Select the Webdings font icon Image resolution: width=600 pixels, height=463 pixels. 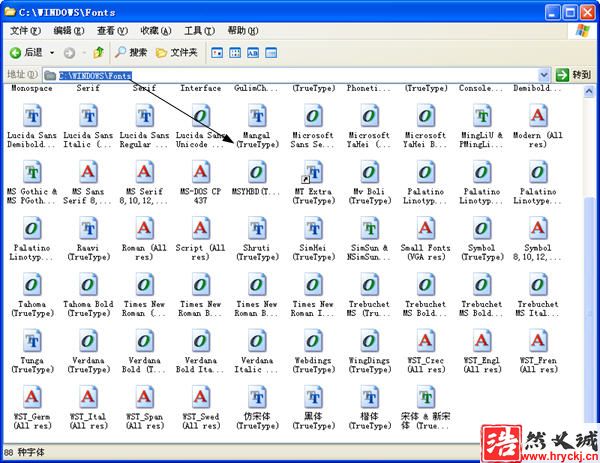click(313, 341)
